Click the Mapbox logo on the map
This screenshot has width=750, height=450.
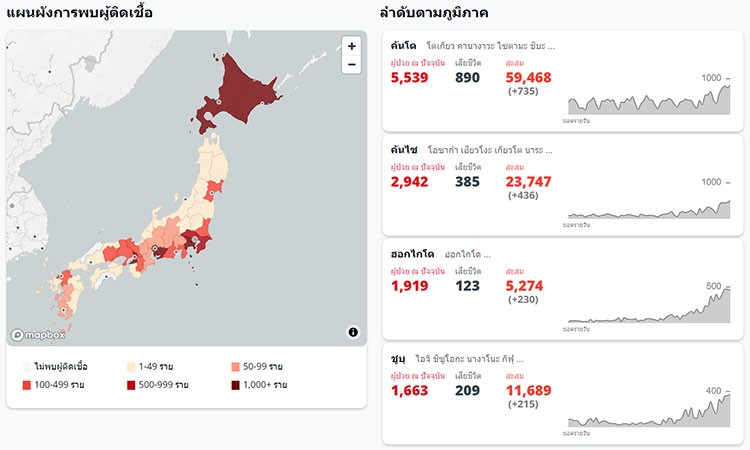tap(38, 335)
